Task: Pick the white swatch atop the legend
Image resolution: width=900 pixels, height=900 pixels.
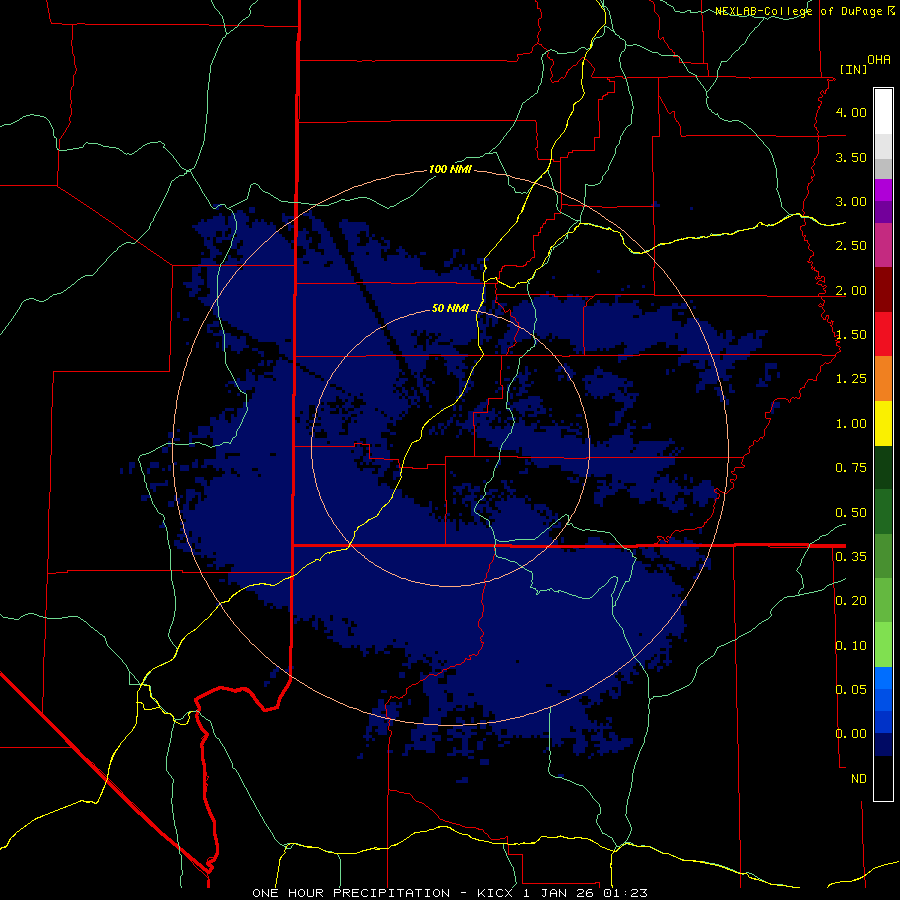Action: 883,112
